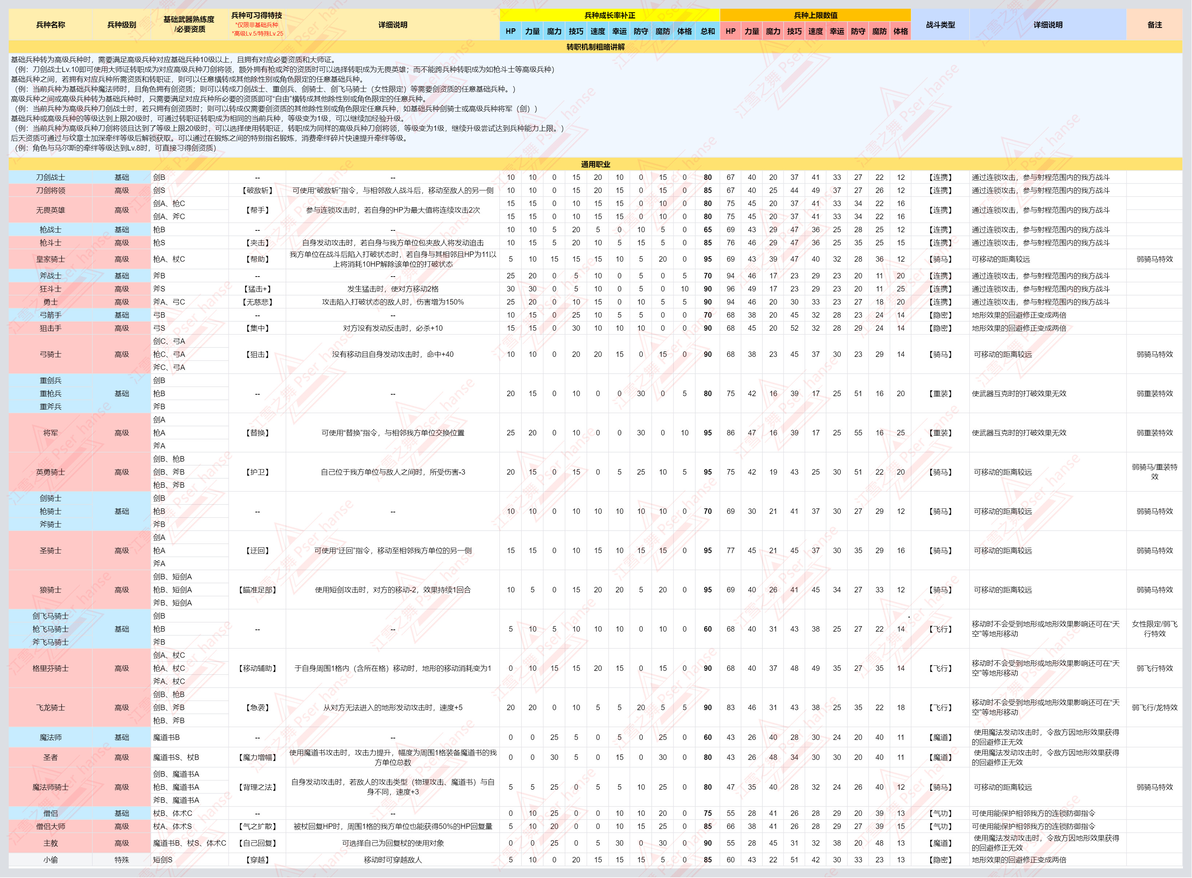
Task: Select the 魔法师骑士 class name cell
Action: (50, 787)
